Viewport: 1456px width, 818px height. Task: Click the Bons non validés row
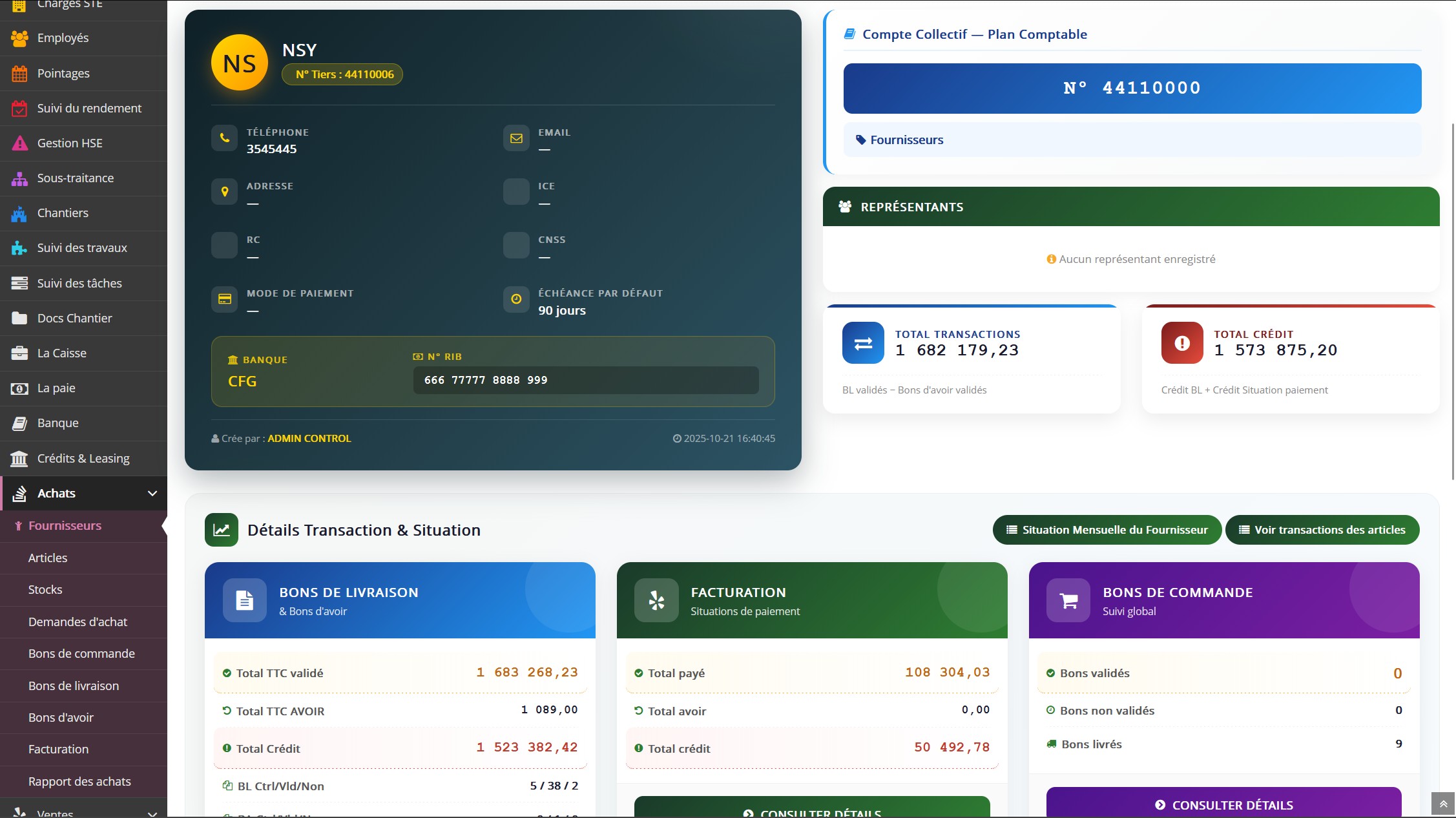coord(1224,711)
